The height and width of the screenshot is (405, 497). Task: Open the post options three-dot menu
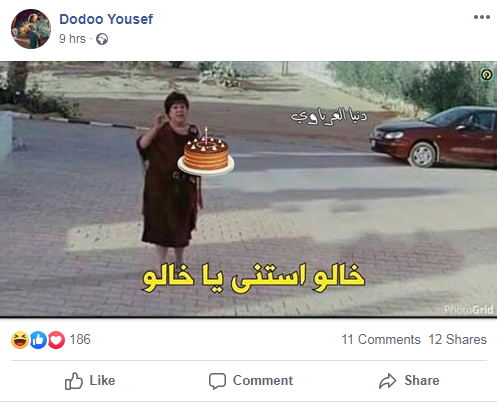click(482, 17)
